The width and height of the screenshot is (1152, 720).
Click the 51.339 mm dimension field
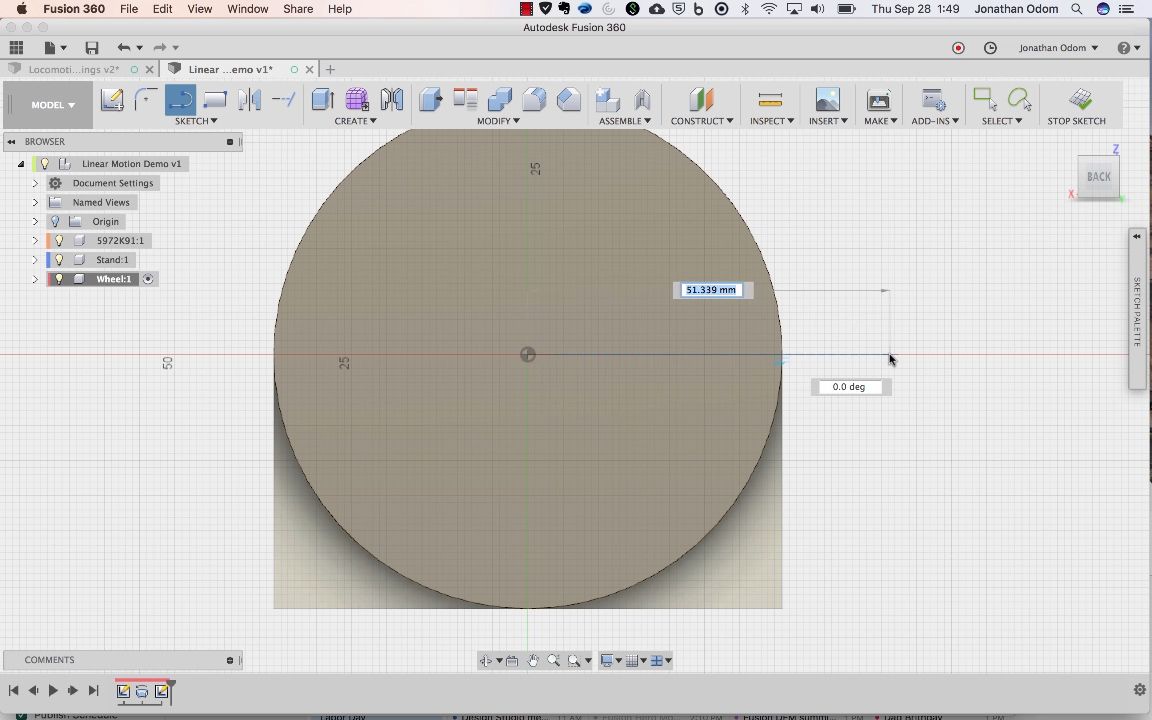point(711,290)
